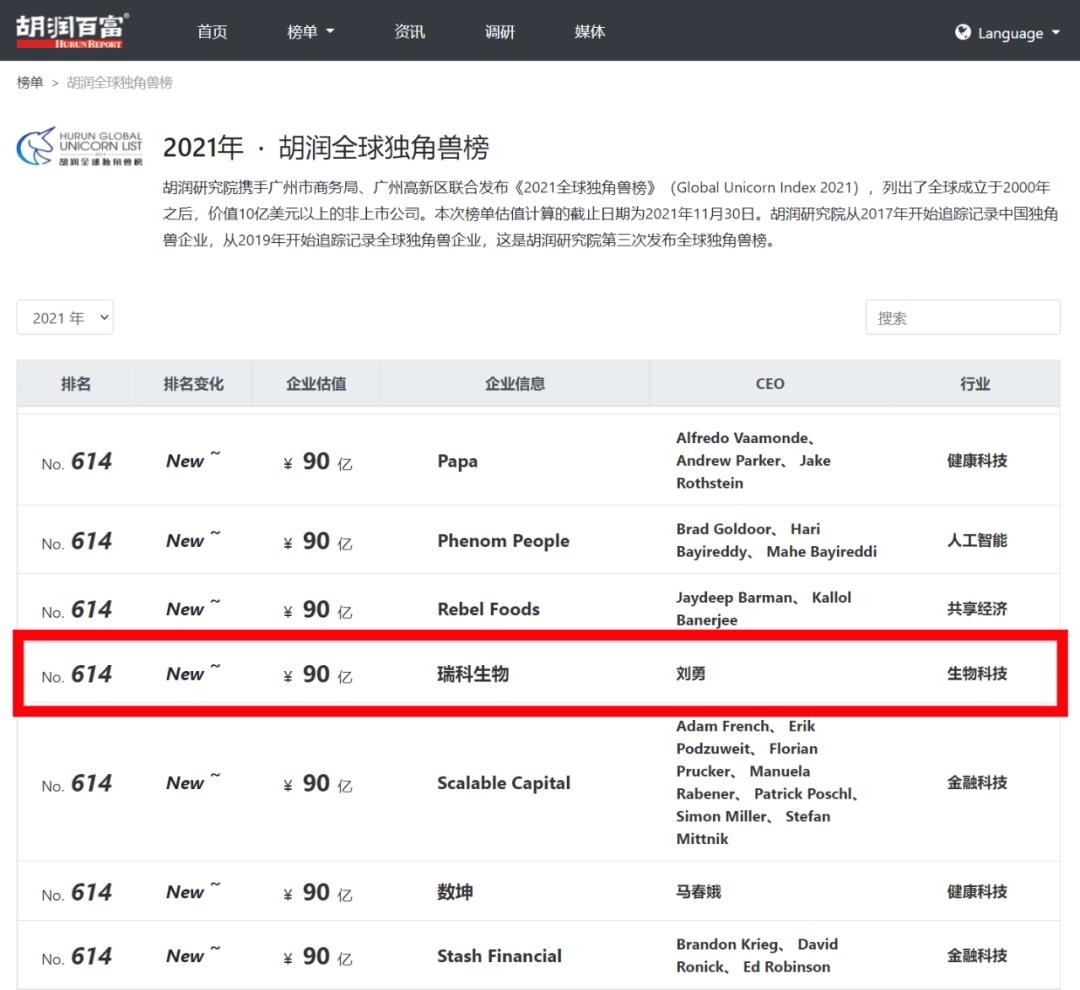Select the 瑞科生物 company row name
1080x990 pixels.
pyautogui.click(x=473, y=674)
